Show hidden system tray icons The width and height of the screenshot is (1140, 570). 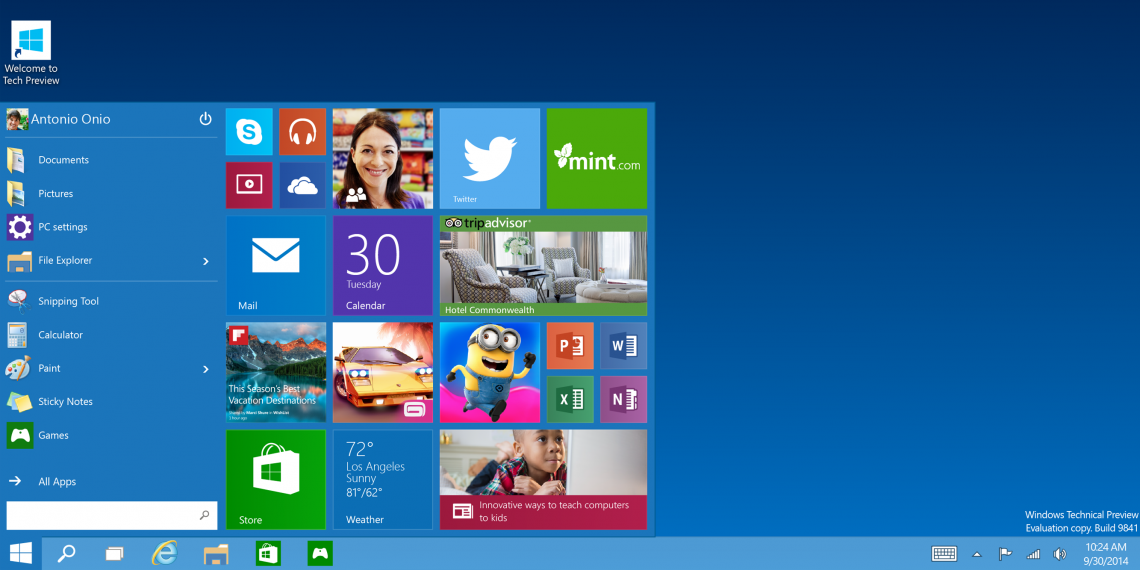coord(977,554)
